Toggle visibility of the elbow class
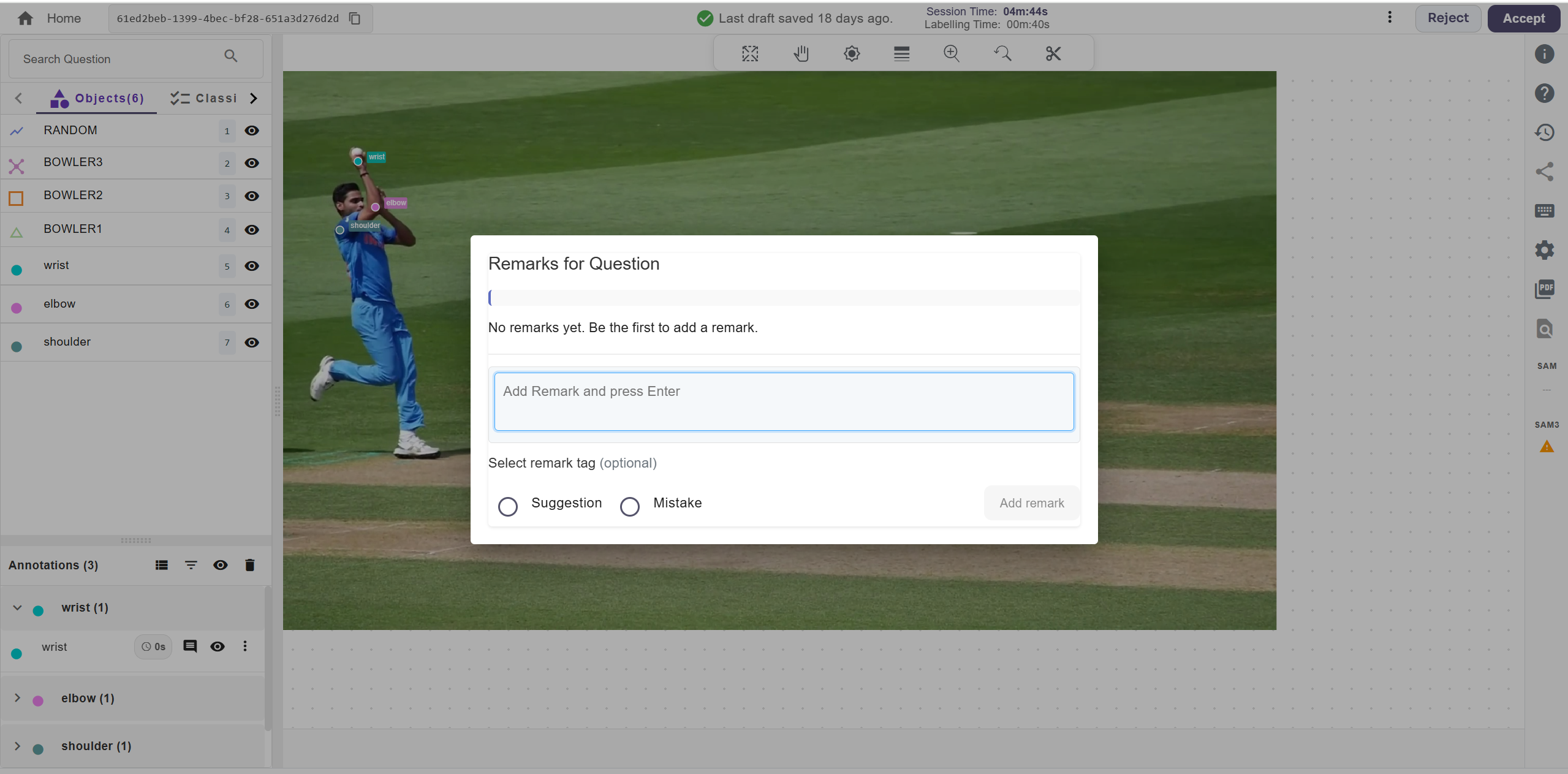Screen dimensions: 1568x774 point(252,304)
